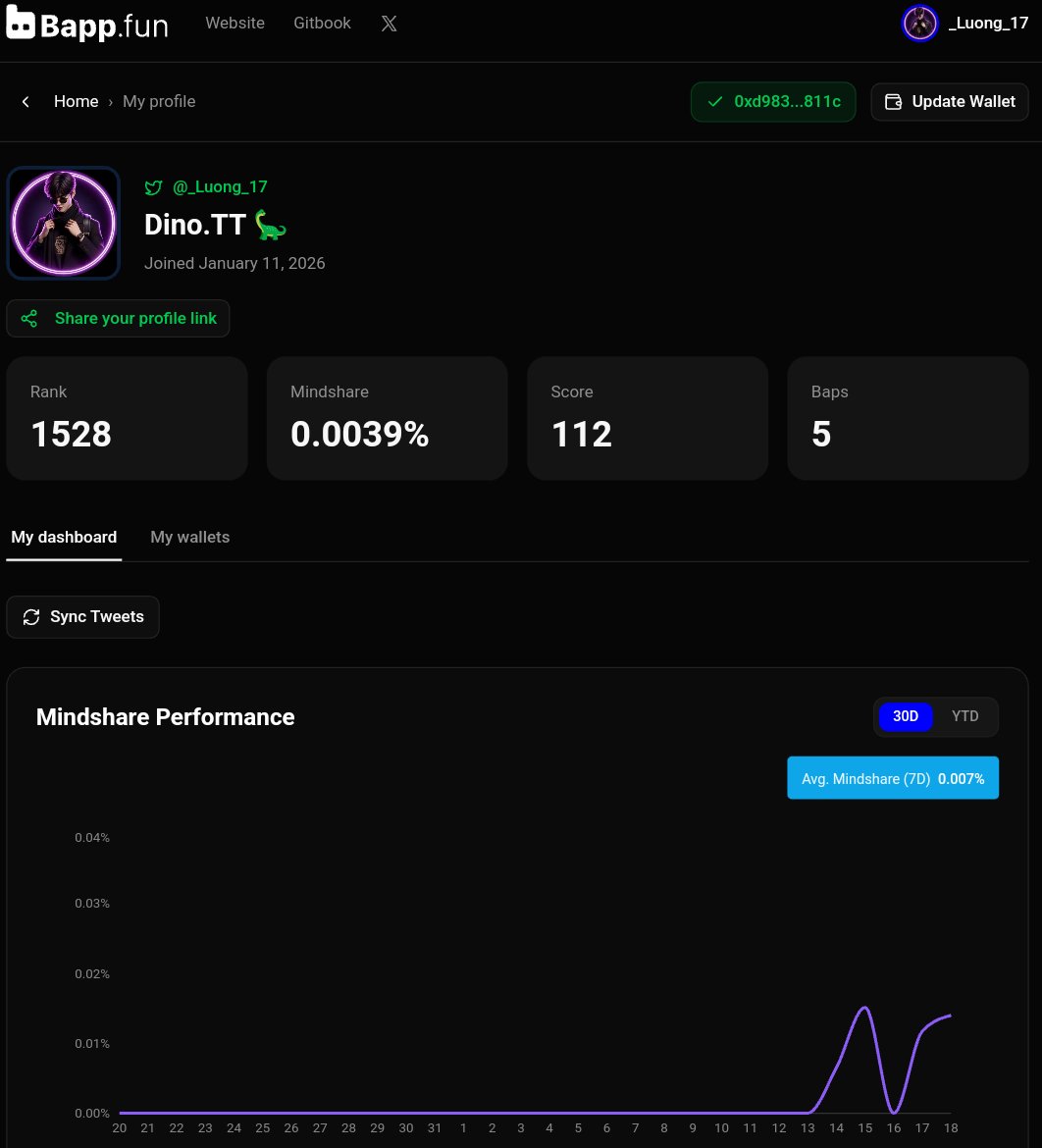This screenshot has width=1042, height=1148.
Task: Click the dinosaur emoji next to Dino.TT
Action: coord(270,225)
